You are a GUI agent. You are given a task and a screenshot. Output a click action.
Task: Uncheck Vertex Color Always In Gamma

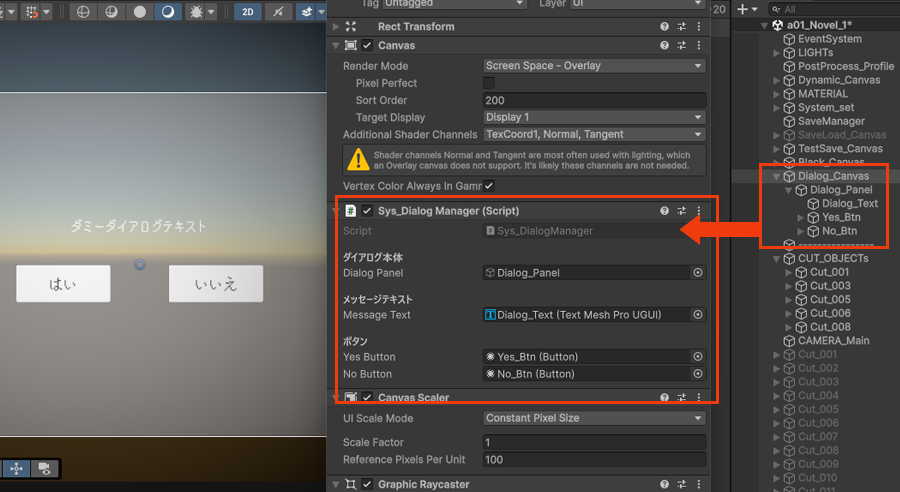coord(489,186)
